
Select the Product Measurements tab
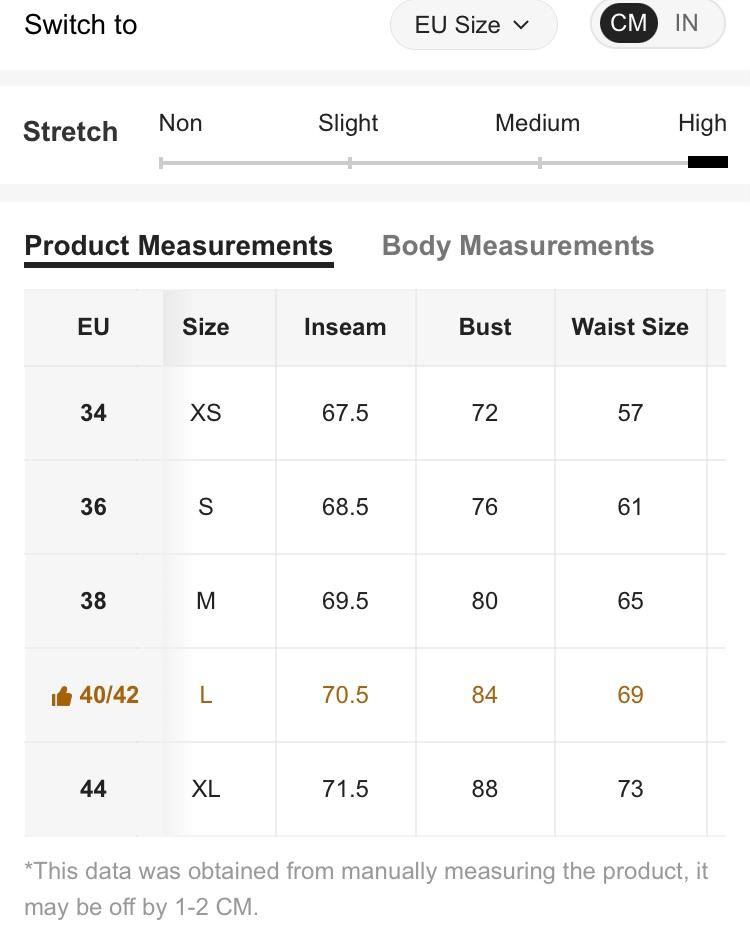coord(178,246)
